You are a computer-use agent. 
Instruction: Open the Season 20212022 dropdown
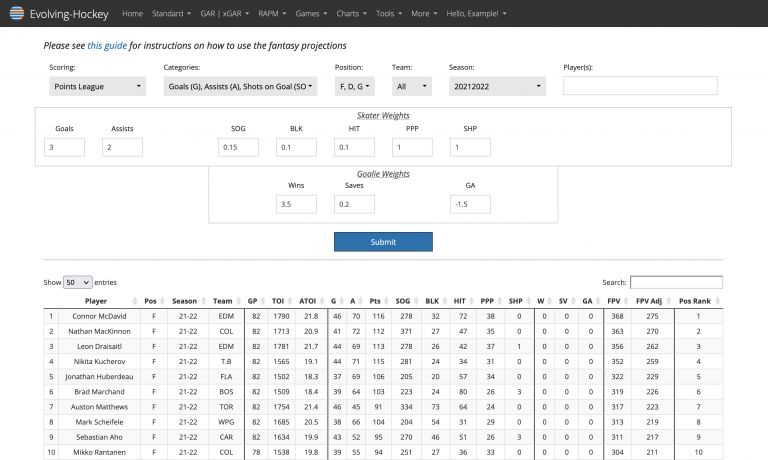coord(496,87)
